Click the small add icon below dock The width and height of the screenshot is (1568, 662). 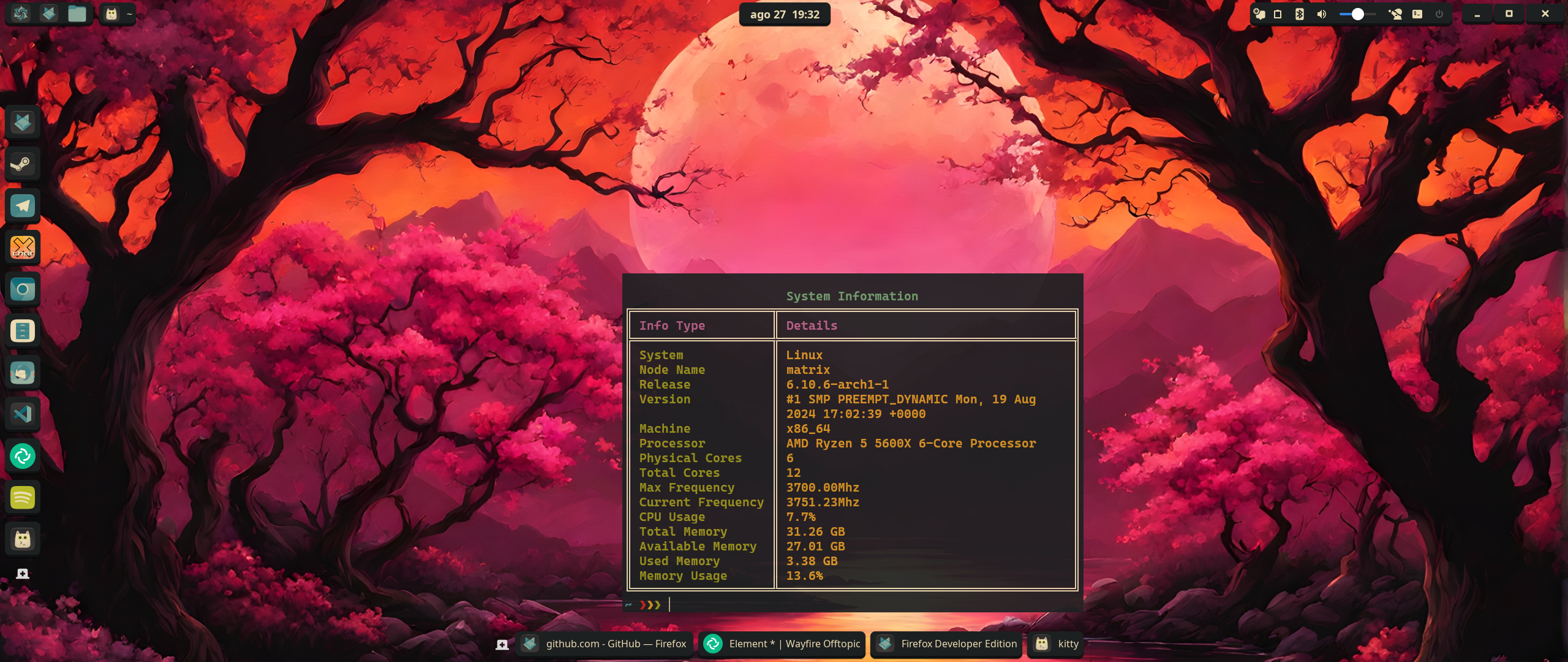pos(23,574)
